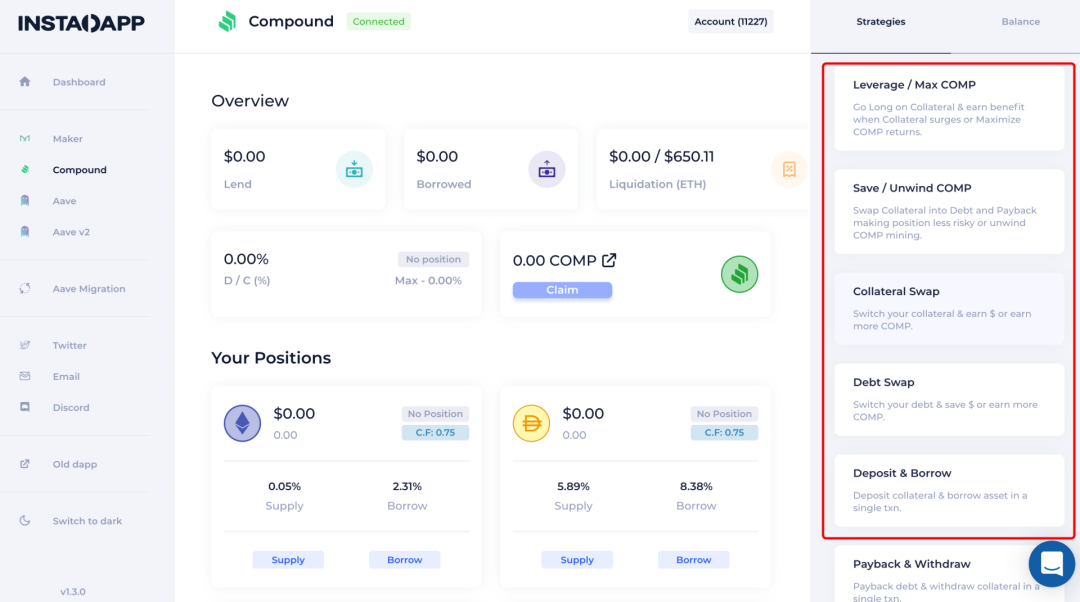Open the support chat bubble icon

[x=1051, y=564]
